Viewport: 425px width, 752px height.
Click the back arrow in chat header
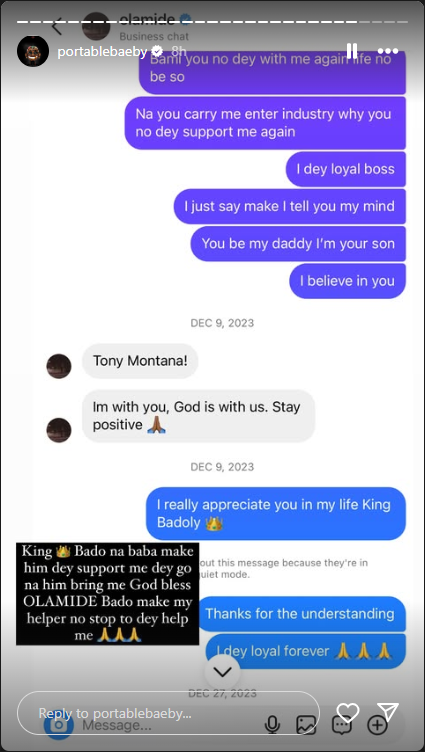click(x=58, y=26)
